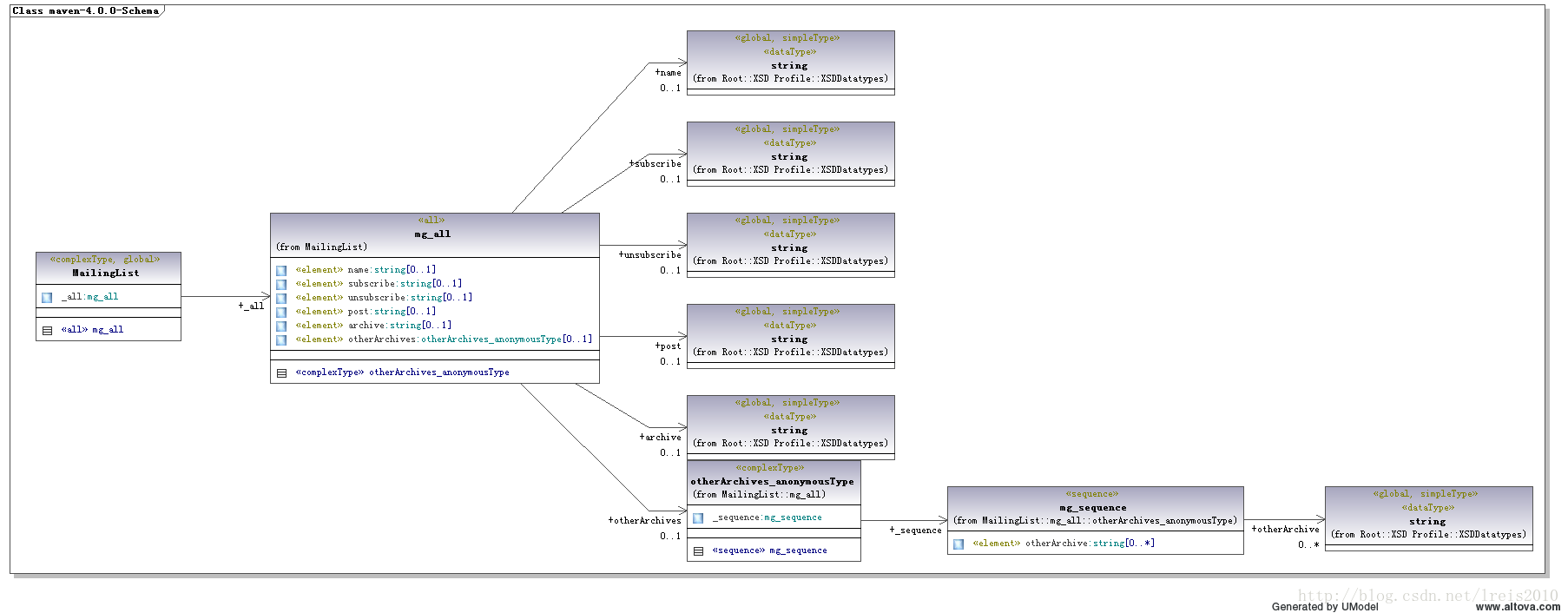Screen dimensions: 1568x613
Task: Click the «all» stereotype above mg_all
Action: [432, 220]
